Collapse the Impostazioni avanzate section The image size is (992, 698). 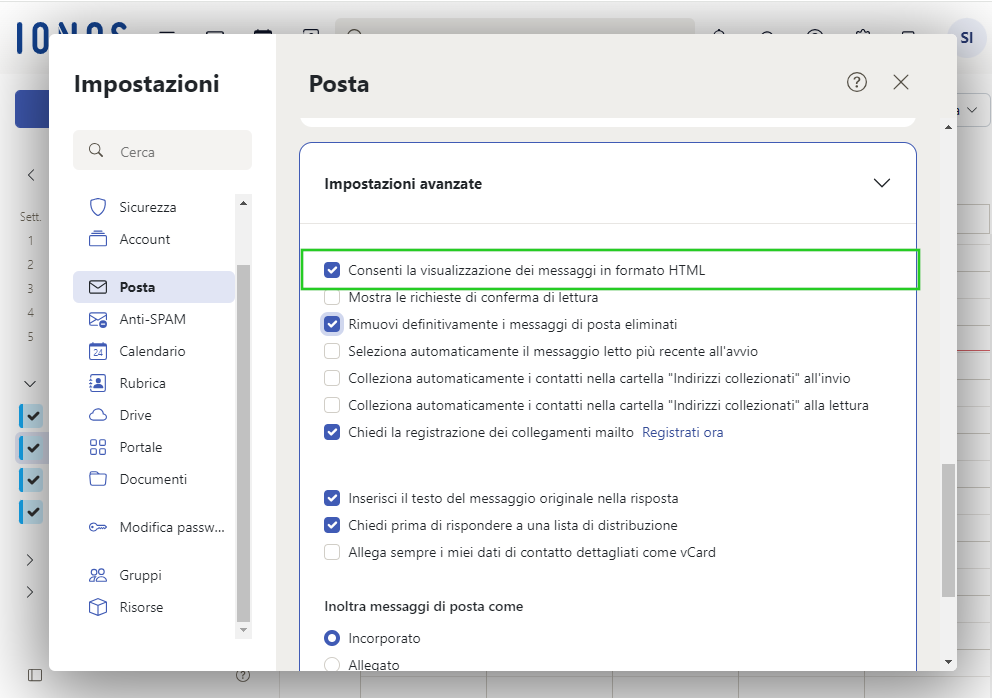(x=881, y=184)
